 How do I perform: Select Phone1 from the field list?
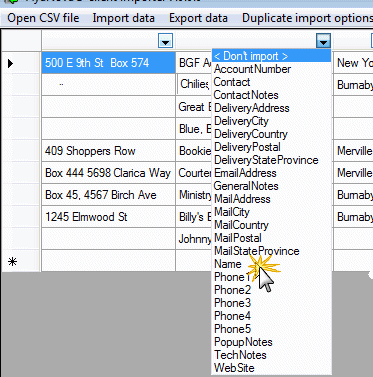coord(271,277)
